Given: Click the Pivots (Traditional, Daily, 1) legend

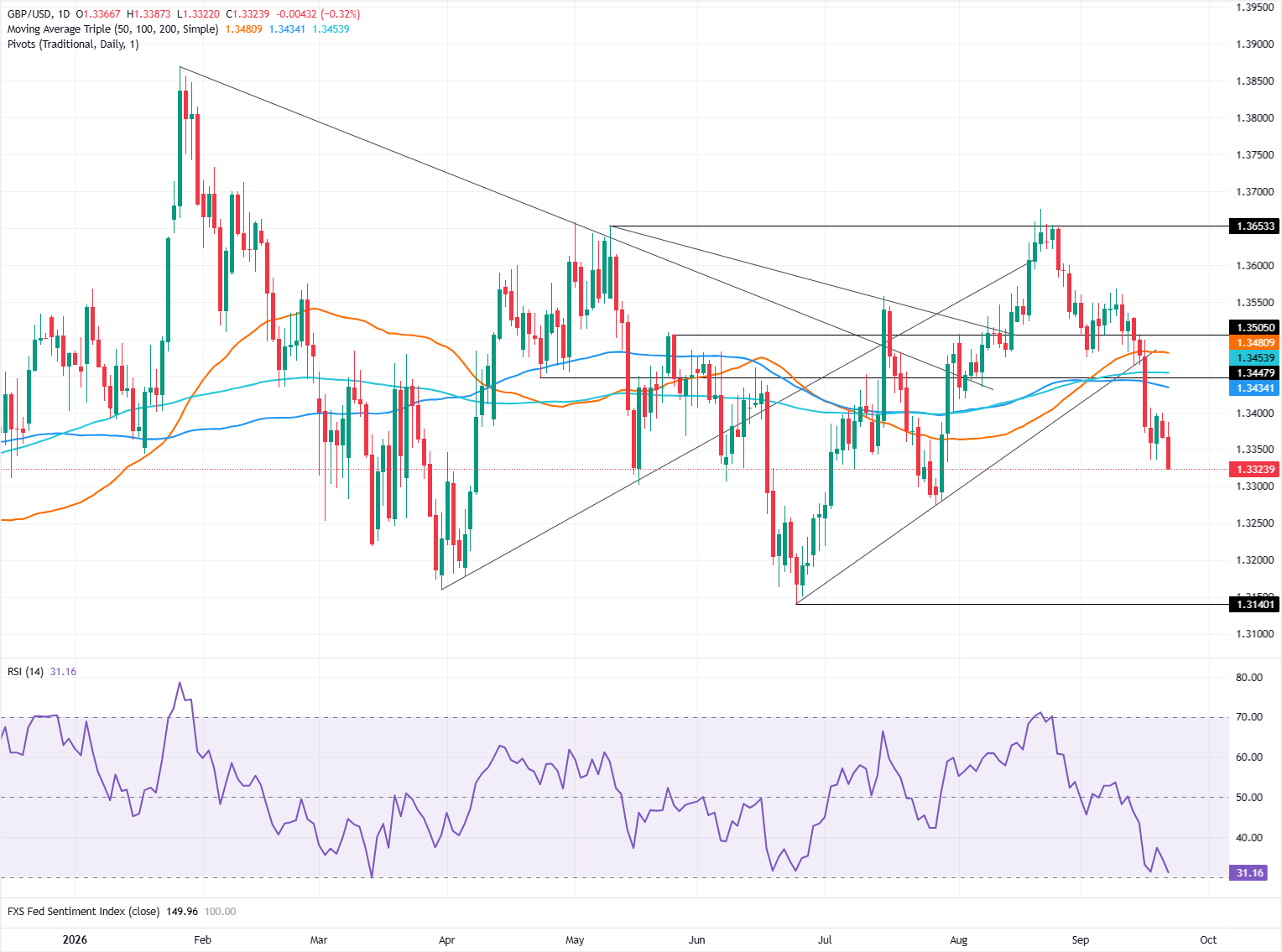Looking at the screenshot, I should pos(74,44).
